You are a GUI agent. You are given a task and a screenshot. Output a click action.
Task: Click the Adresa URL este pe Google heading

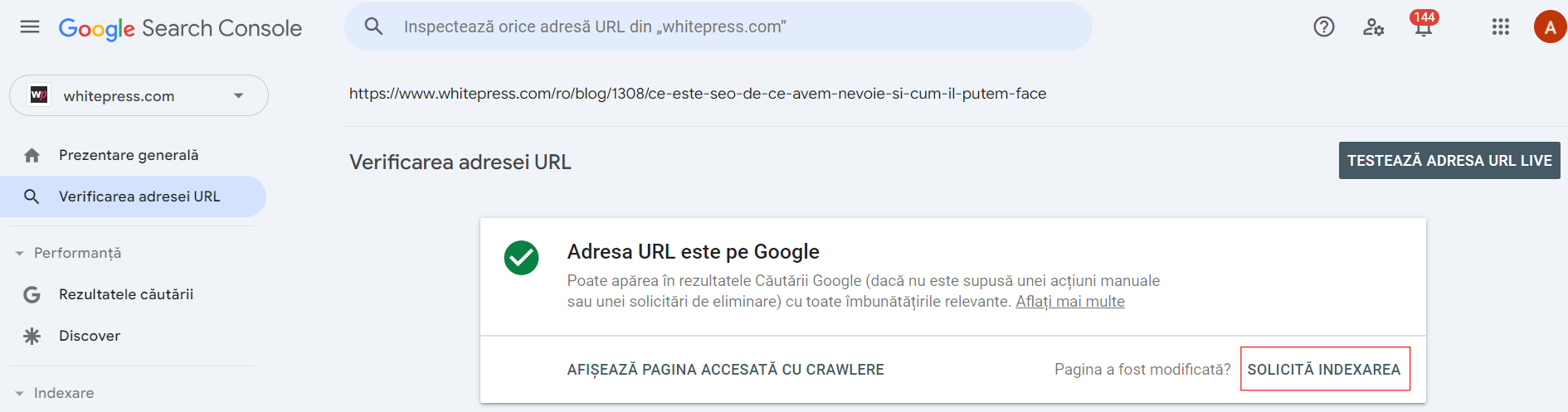[x=694, y=251]
